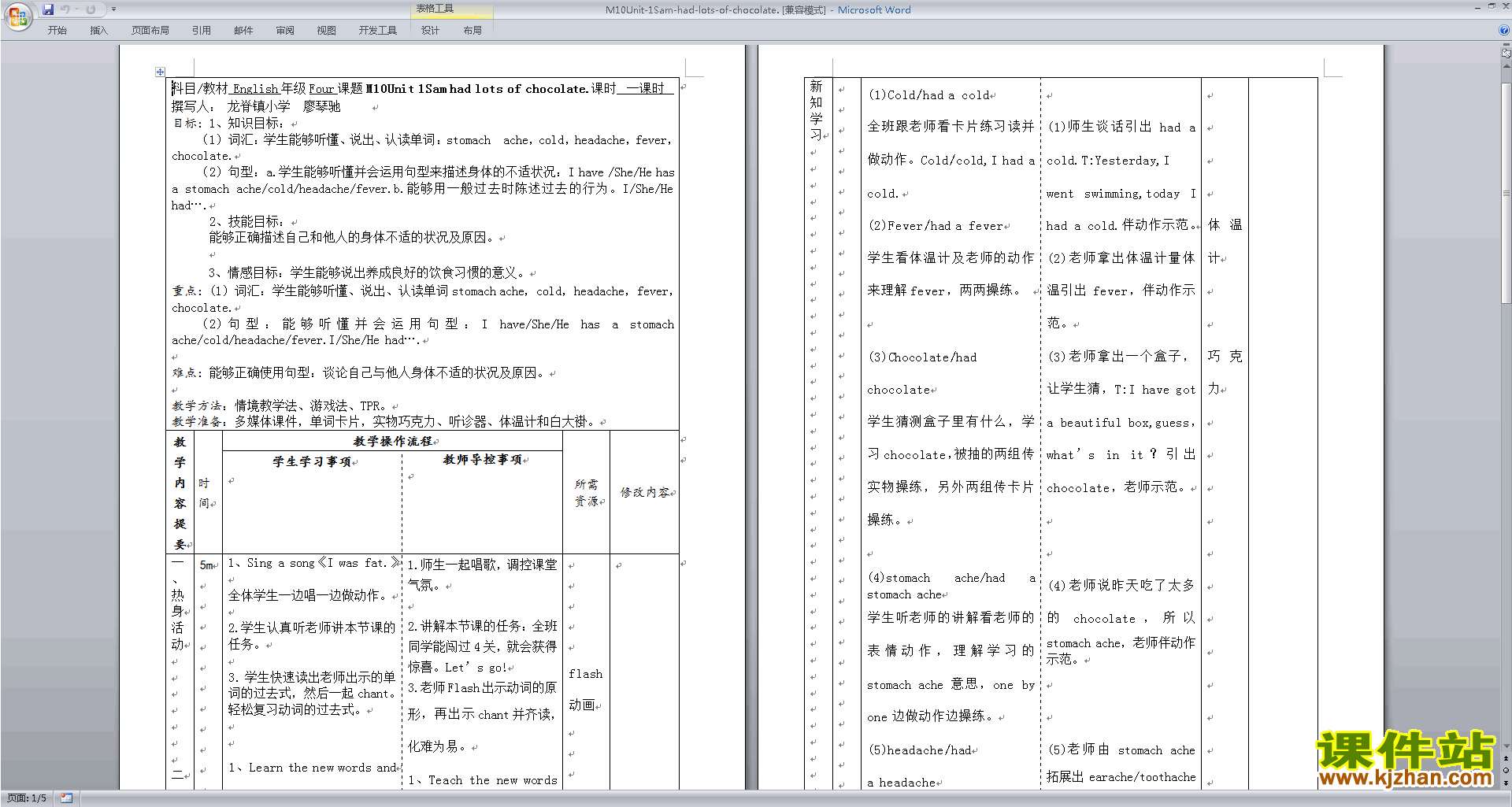Click the red '重点' heading text
Viewport: 1512px width, 807px height.
pyautogui.click(x=185, y=291)
